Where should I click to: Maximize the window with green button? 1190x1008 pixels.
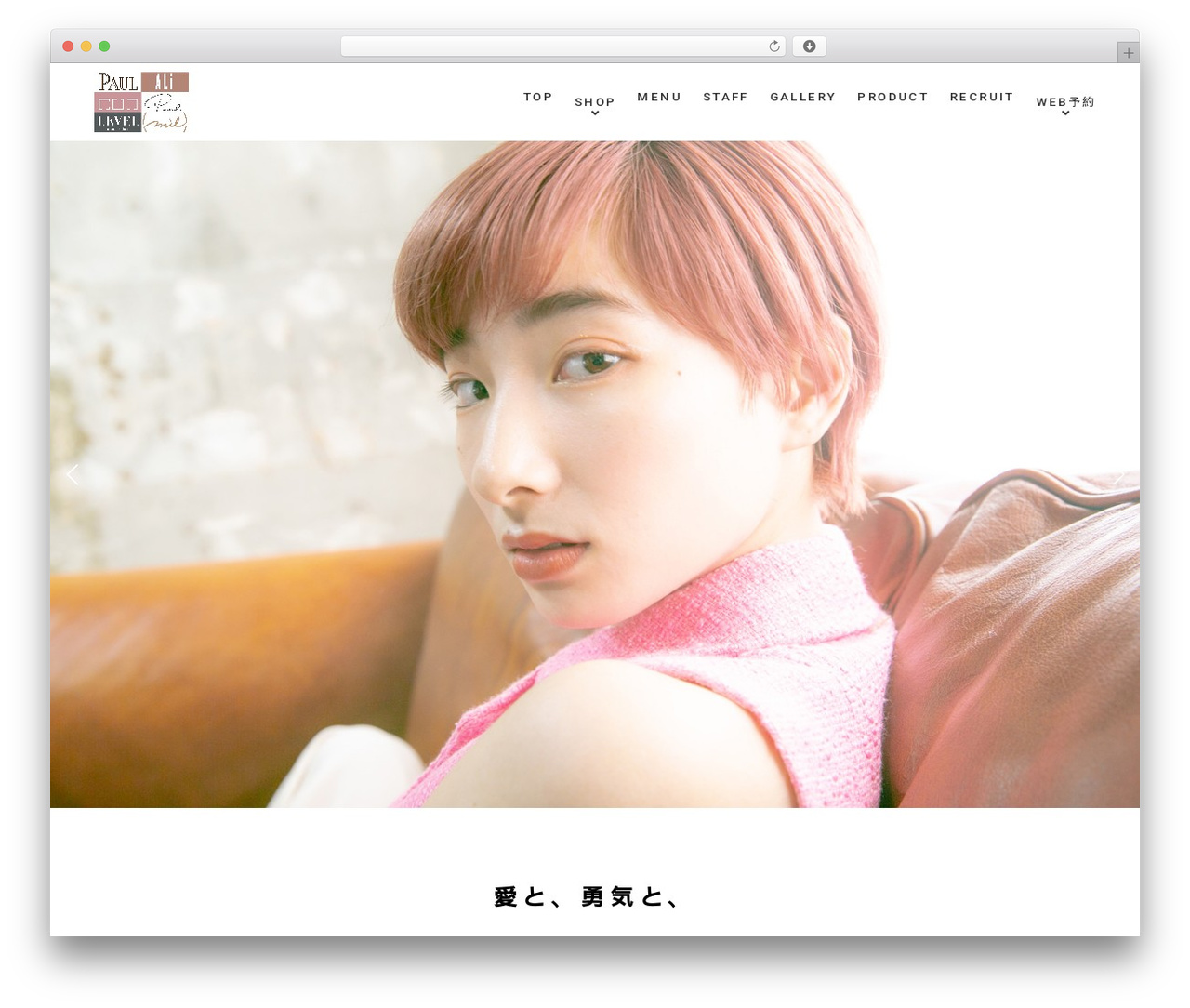[x=104, y=46]
